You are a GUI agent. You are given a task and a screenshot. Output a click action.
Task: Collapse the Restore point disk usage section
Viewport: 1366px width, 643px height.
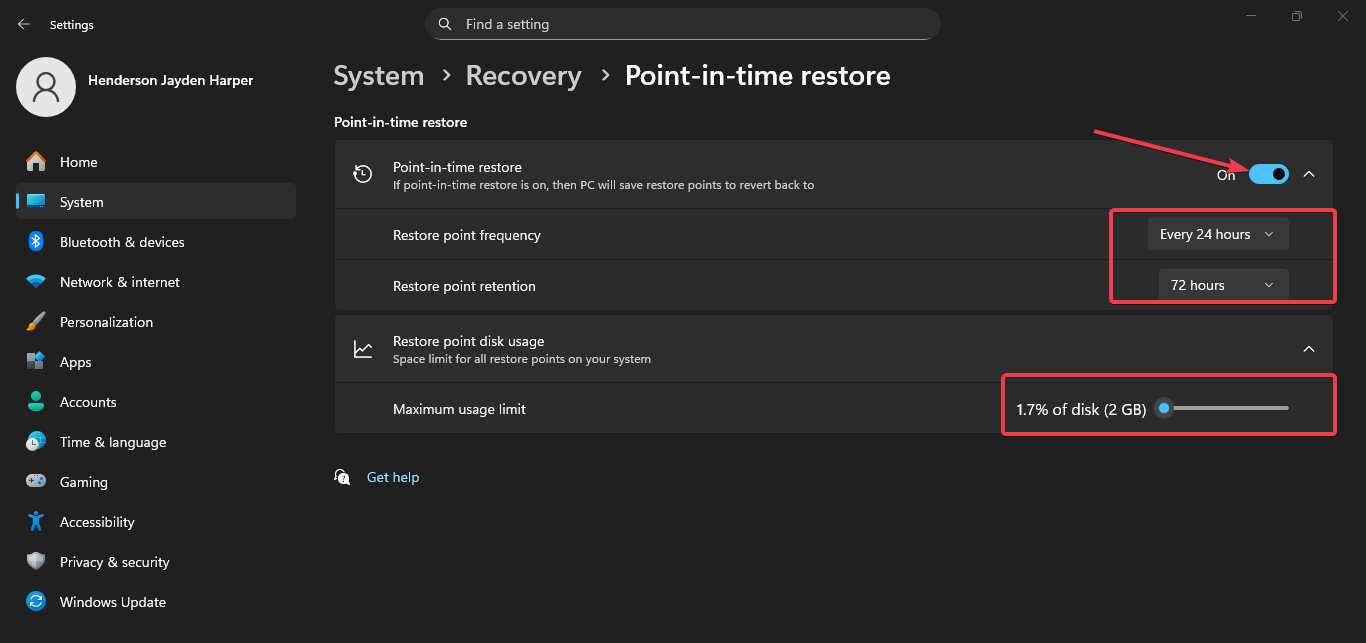[1309, 349]
